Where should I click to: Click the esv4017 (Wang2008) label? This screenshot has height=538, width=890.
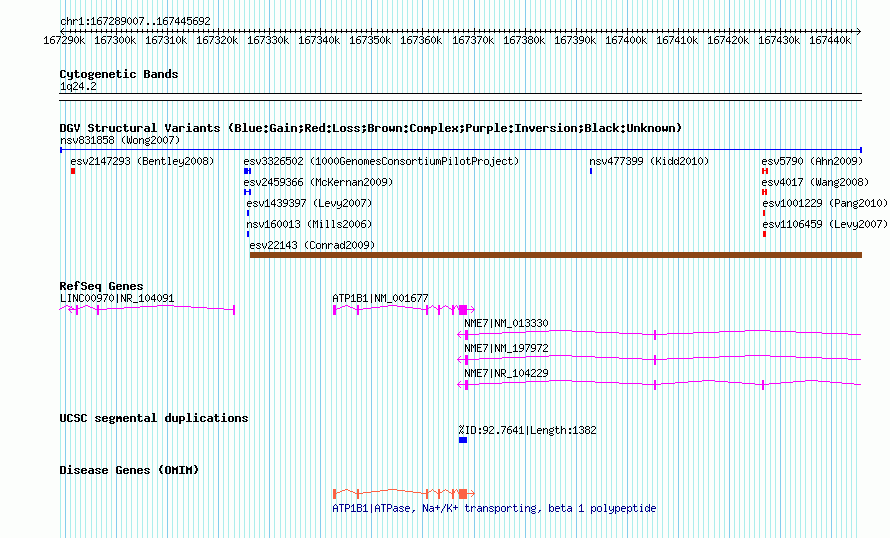(x=815, y=182)
